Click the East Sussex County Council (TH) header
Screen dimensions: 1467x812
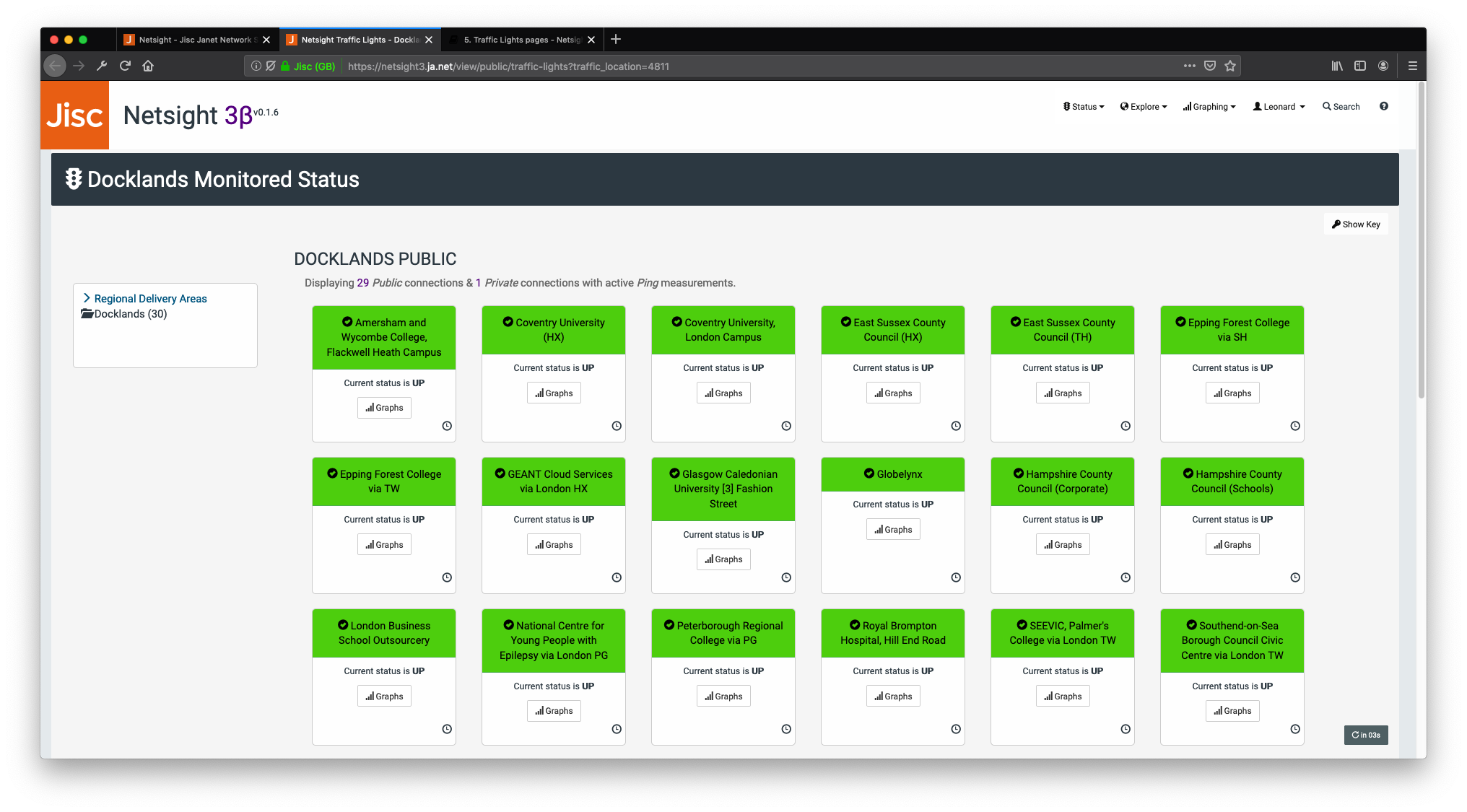click(1063, 330)
